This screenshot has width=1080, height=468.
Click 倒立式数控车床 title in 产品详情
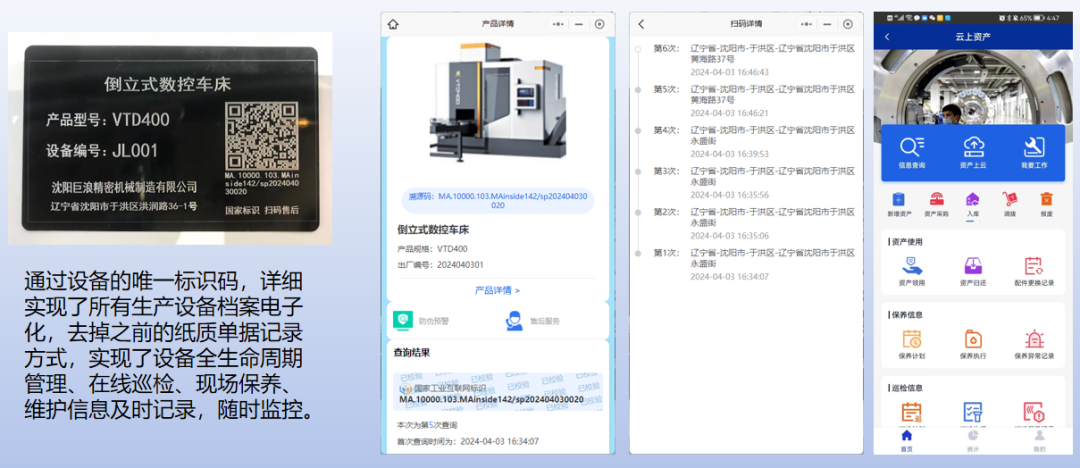point(433,230)
